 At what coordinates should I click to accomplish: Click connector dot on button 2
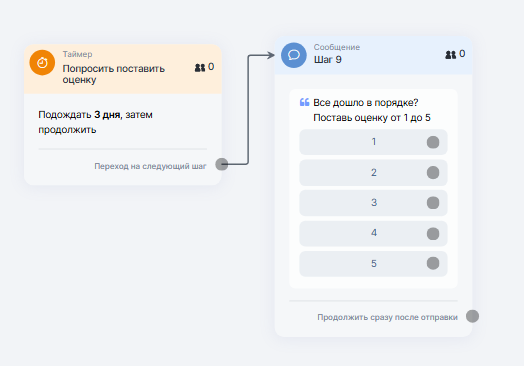[x=433, y=173]
